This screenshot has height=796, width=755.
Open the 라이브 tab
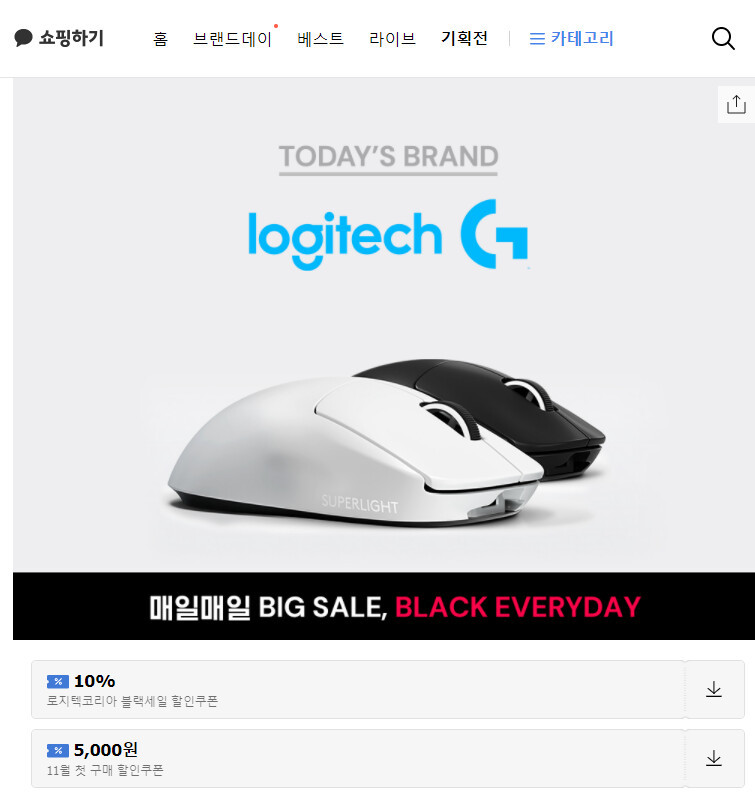click(392, 39)
